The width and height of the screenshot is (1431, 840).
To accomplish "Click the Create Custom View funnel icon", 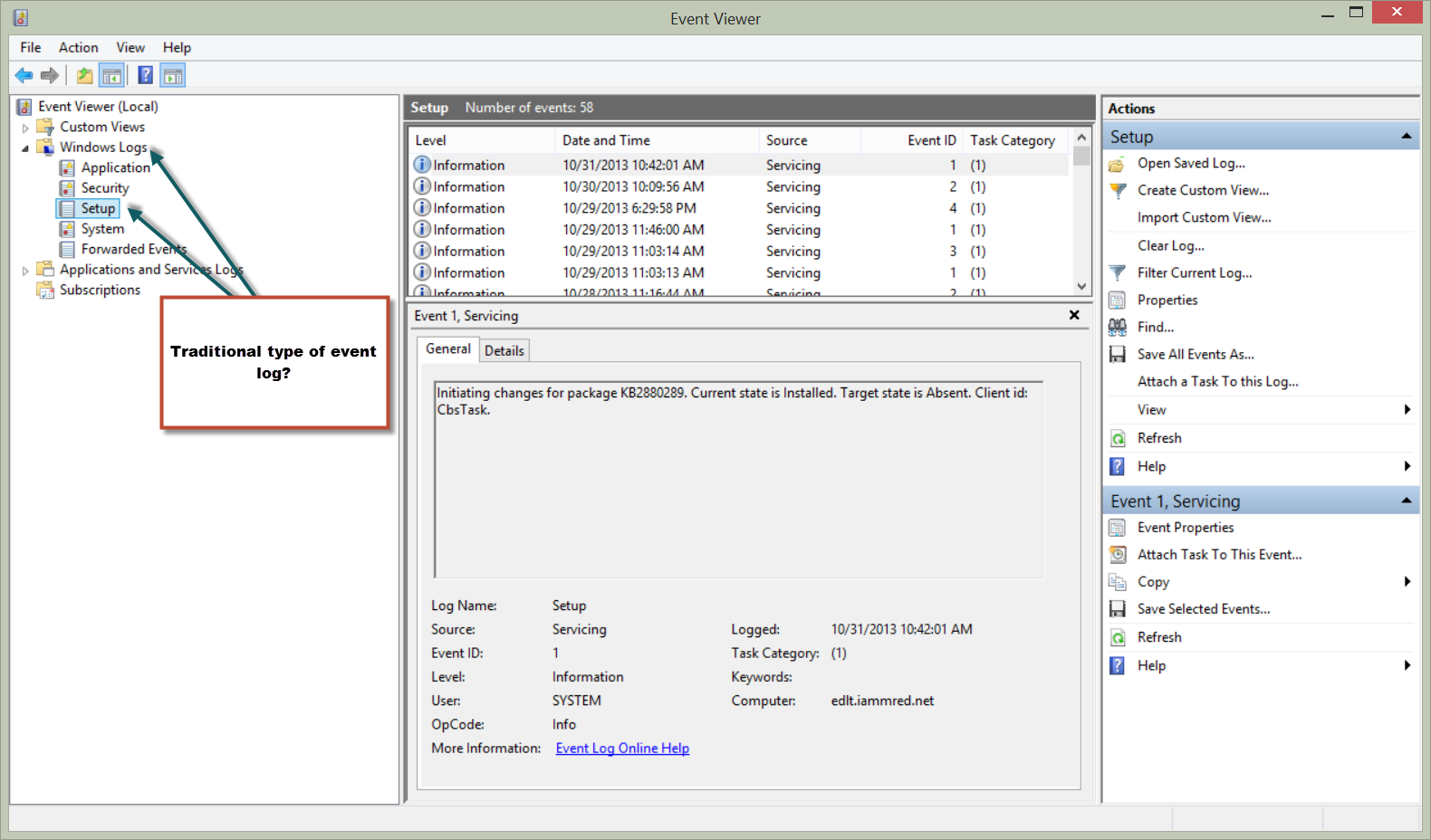I will pyautogui.click(x=1118, y=191).
